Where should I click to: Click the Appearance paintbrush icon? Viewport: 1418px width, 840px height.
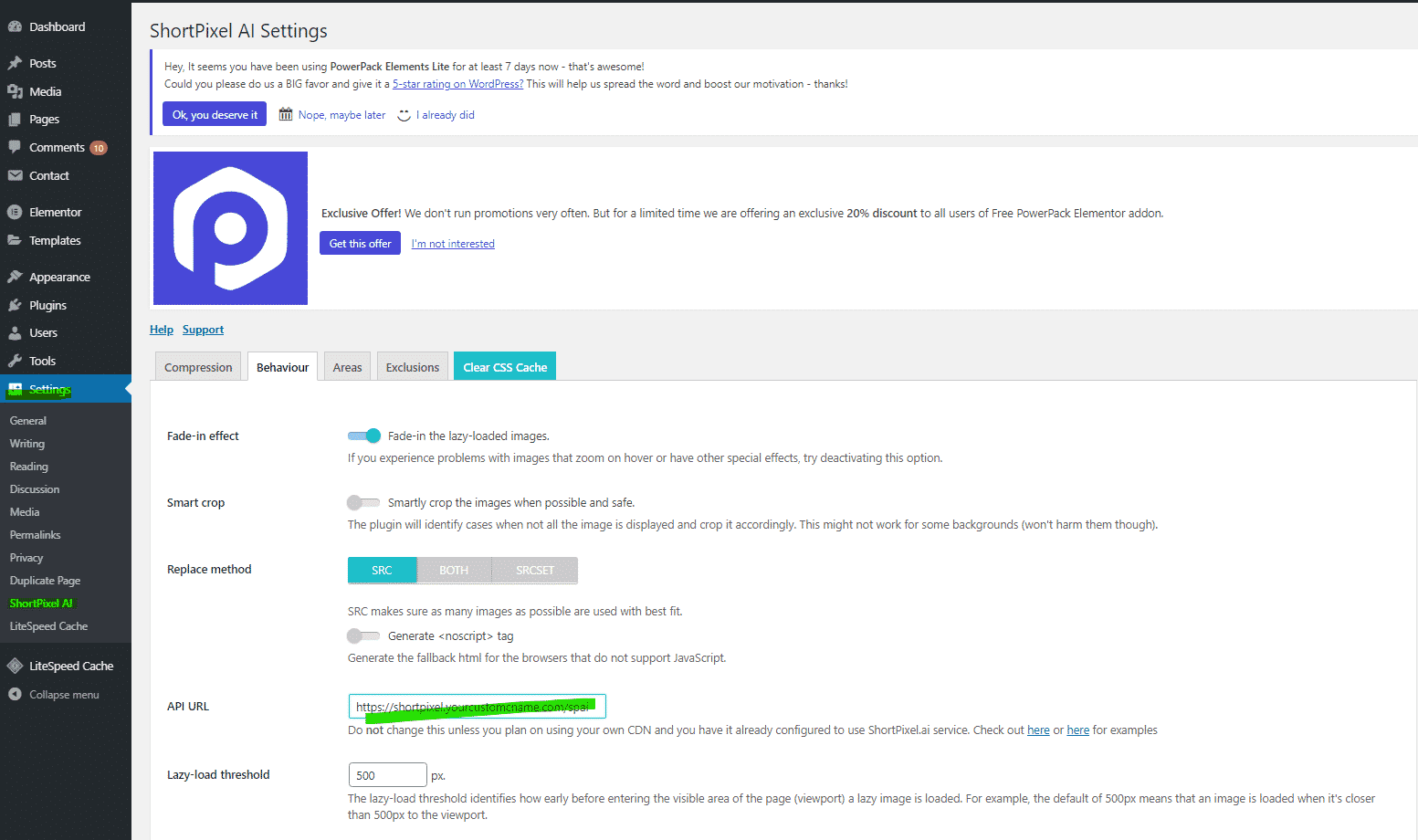click(x=15, y=277)
